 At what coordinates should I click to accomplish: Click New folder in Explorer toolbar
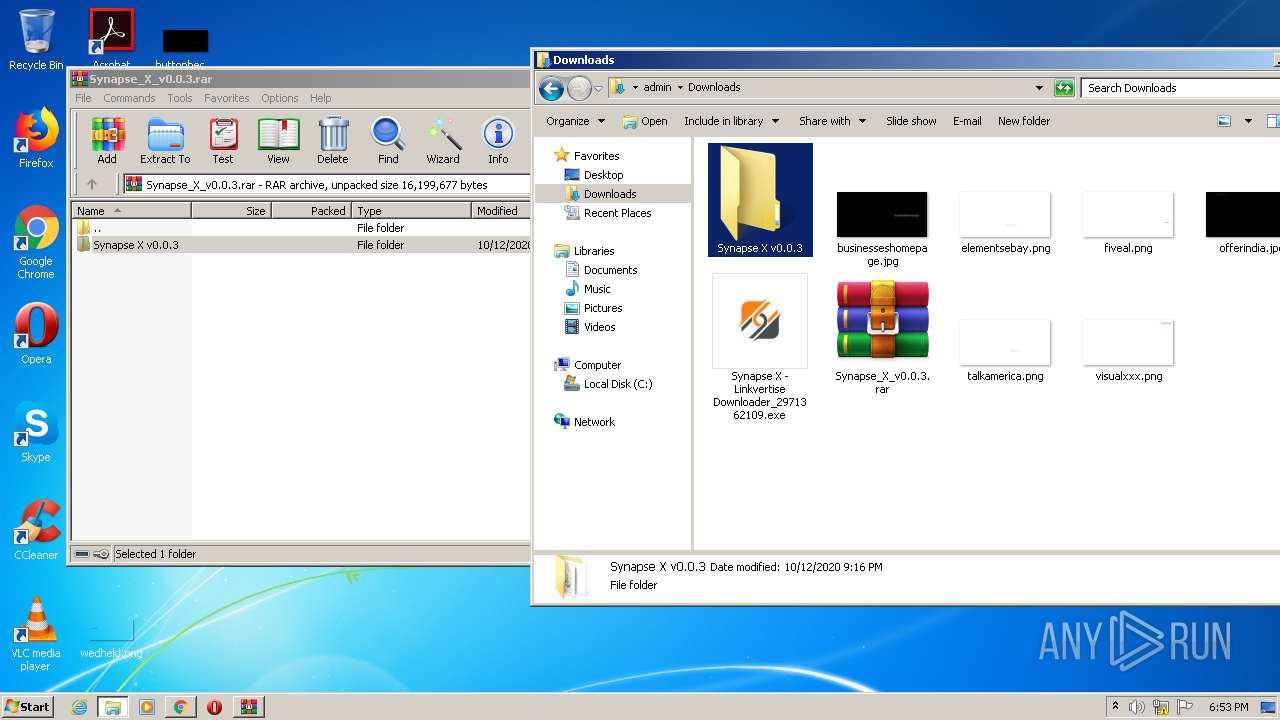[x=1024, y=121]
